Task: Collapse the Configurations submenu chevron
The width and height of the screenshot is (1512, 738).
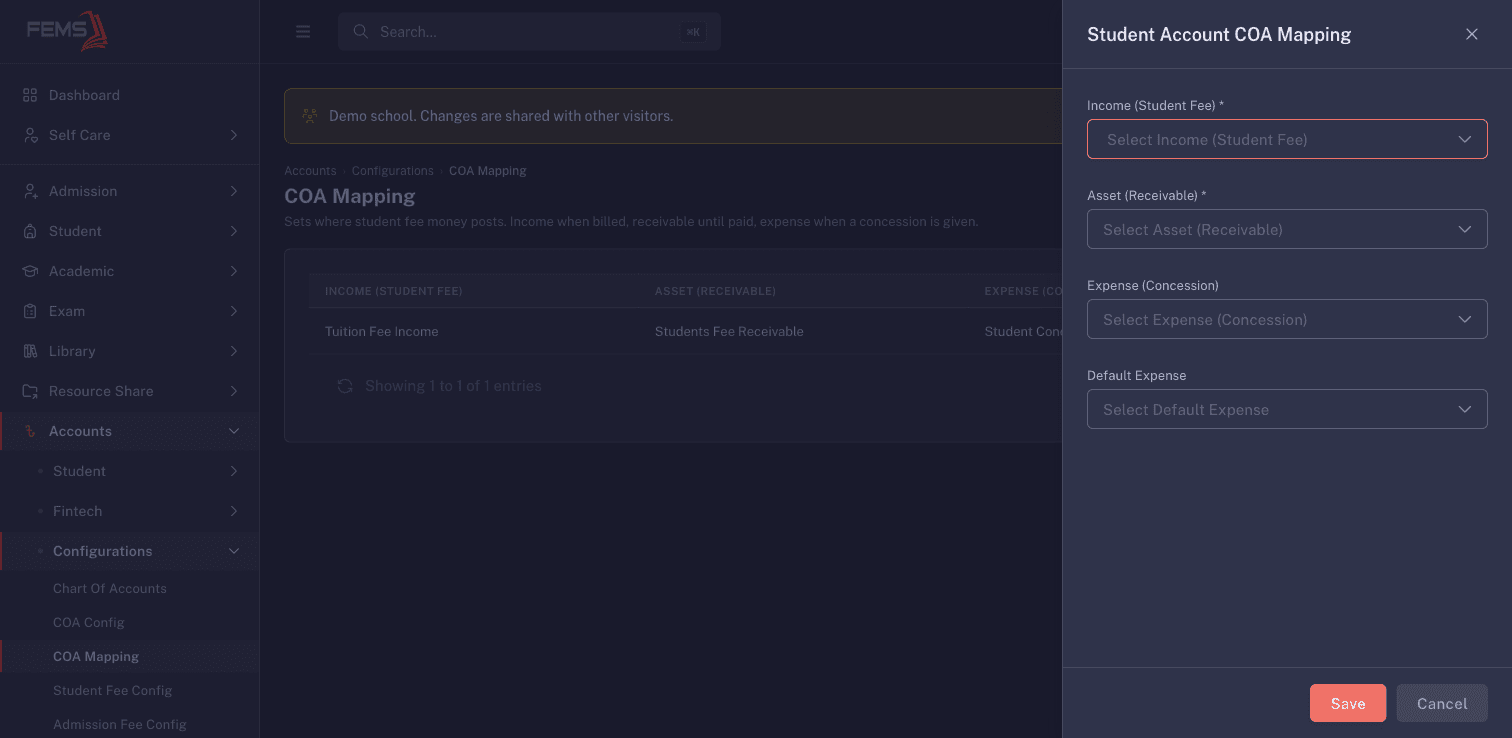Action: [x=234, y=551]
